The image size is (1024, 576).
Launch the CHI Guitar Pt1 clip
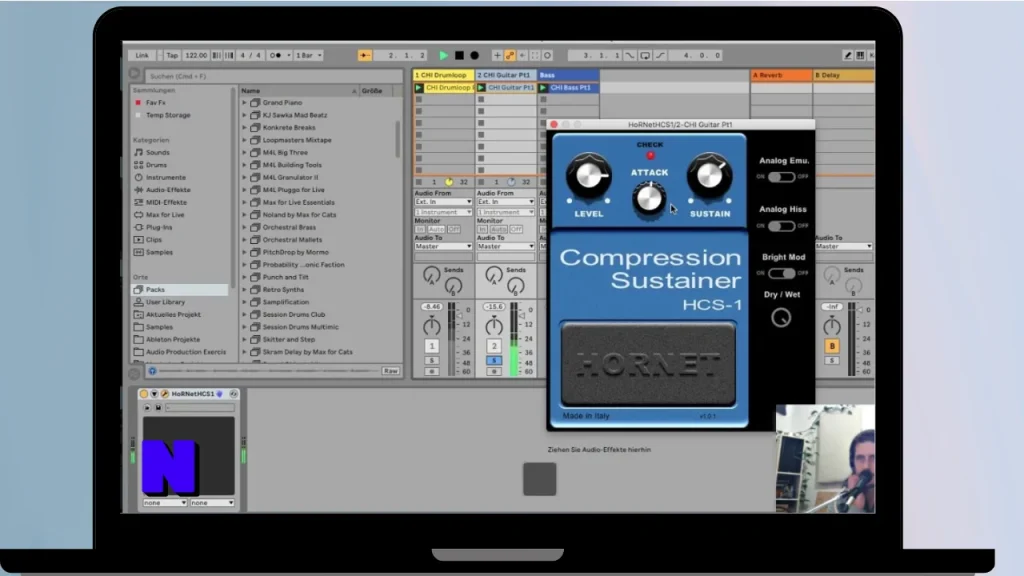pyautogui.click(x=481, y=88)
